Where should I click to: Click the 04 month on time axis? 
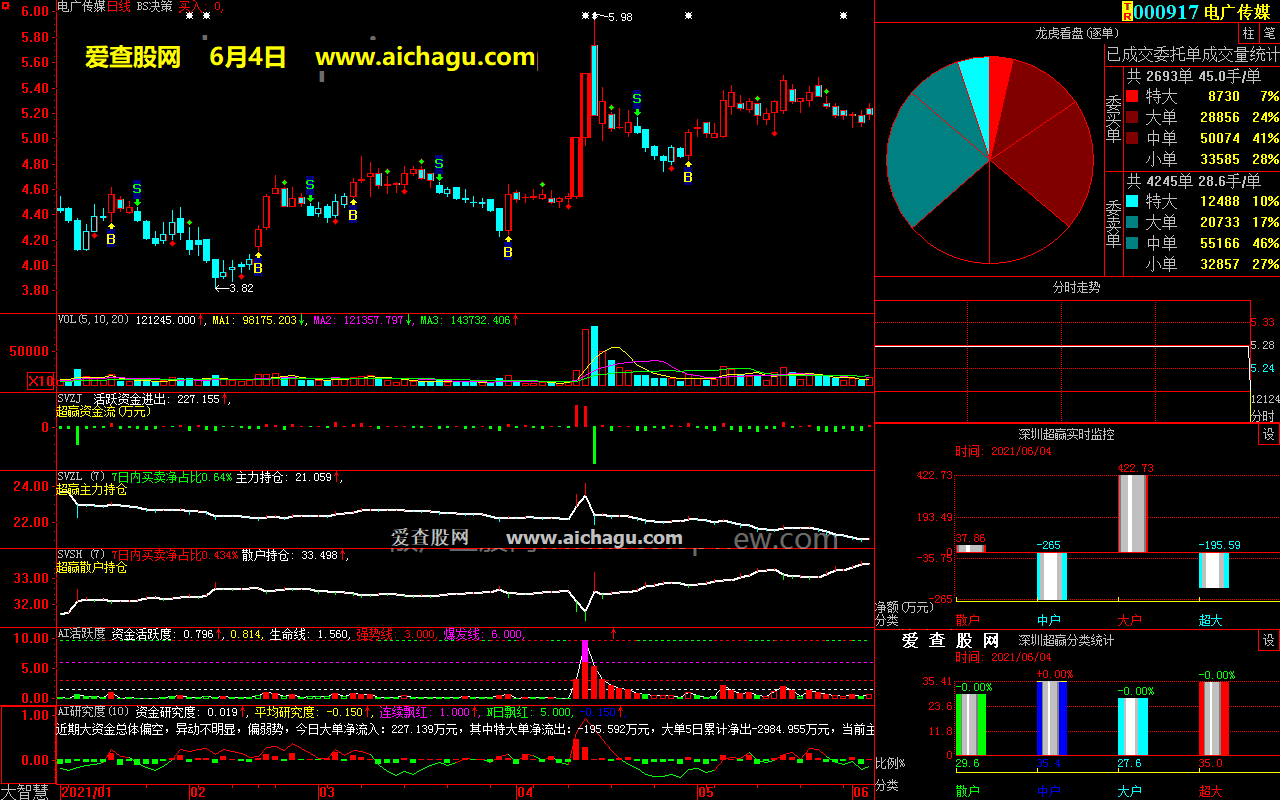[526, 792]
